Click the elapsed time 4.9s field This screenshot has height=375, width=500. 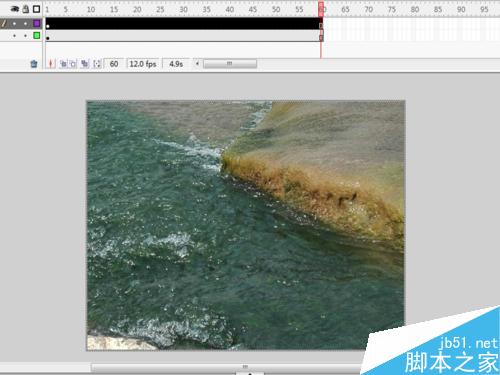(x=176, y=64)
